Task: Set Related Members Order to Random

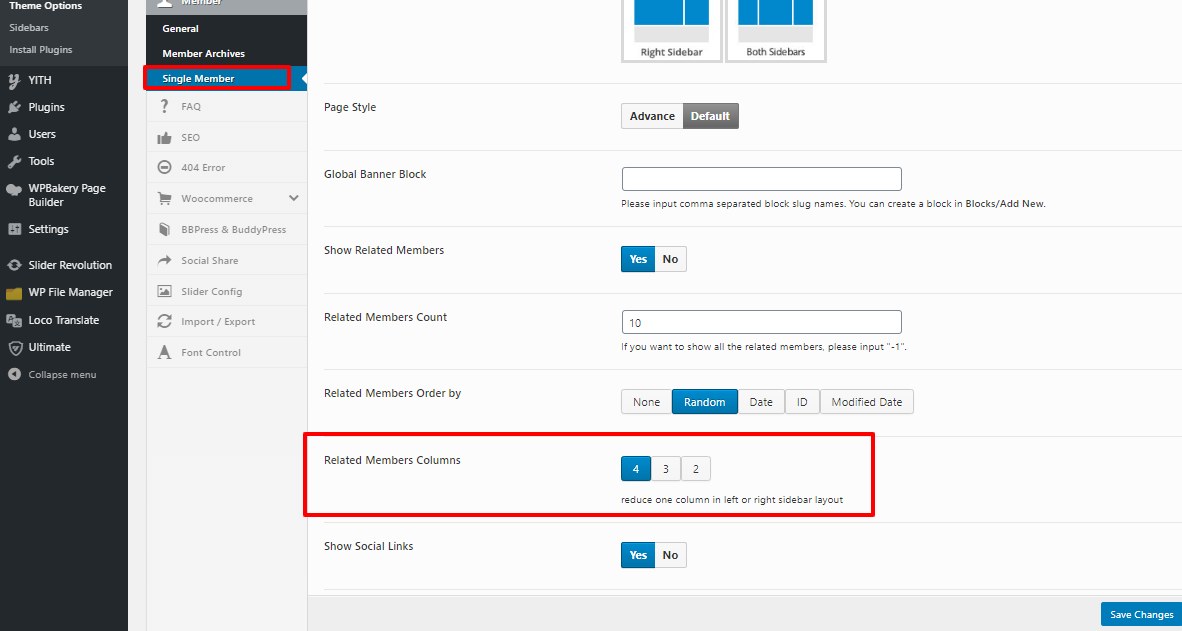Action: pos(704,402)
